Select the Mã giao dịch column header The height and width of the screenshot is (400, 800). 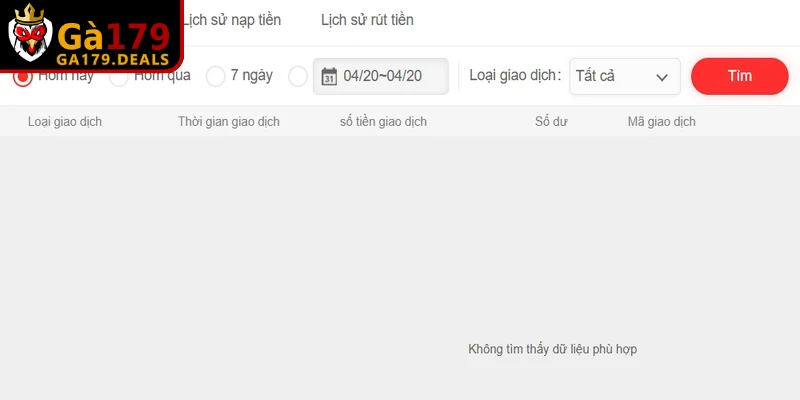[661, 122]
